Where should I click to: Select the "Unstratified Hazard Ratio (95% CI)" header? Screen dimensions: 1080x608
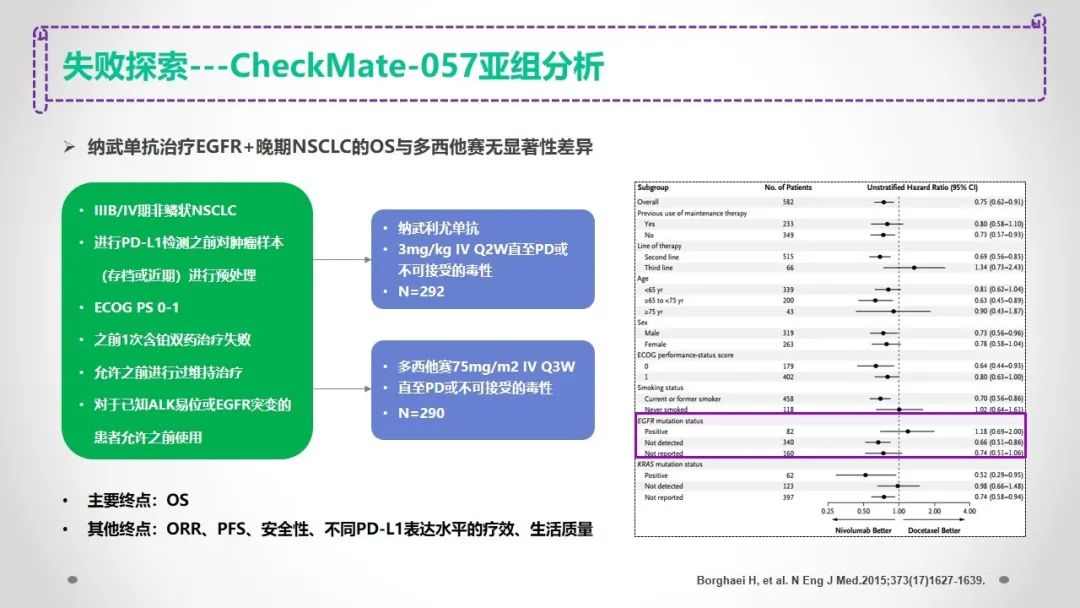click(922, 187)
